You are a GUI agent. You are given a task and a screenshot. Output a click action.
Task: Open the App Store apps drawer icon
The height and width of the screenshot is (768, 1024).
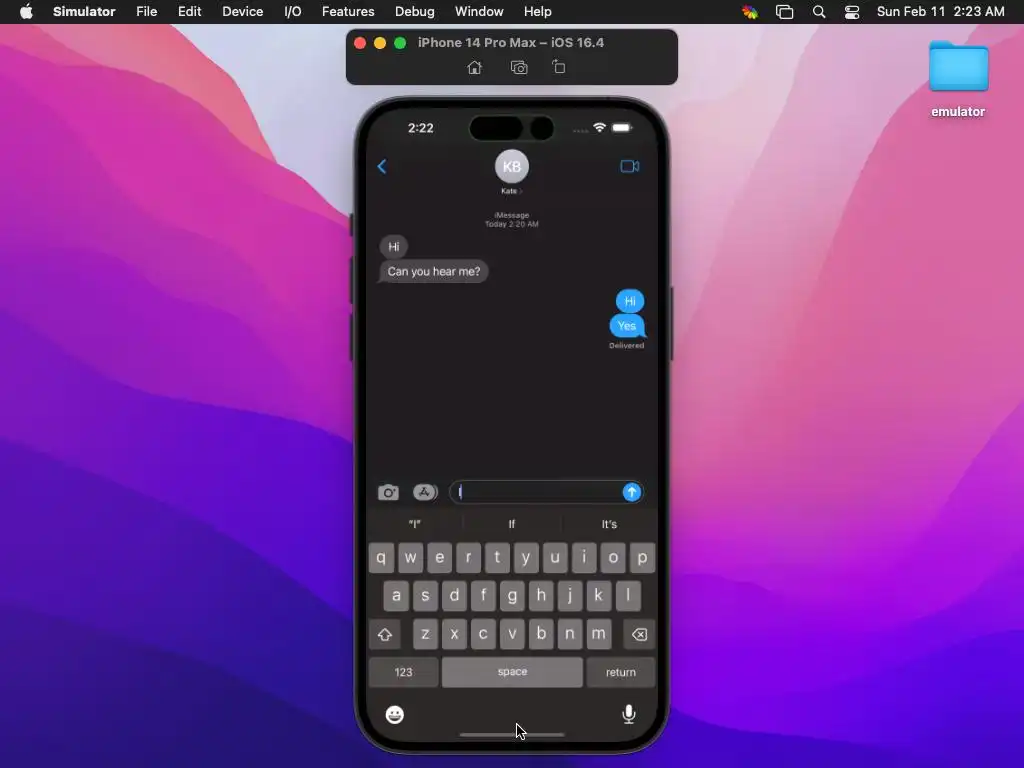(425, 492)
